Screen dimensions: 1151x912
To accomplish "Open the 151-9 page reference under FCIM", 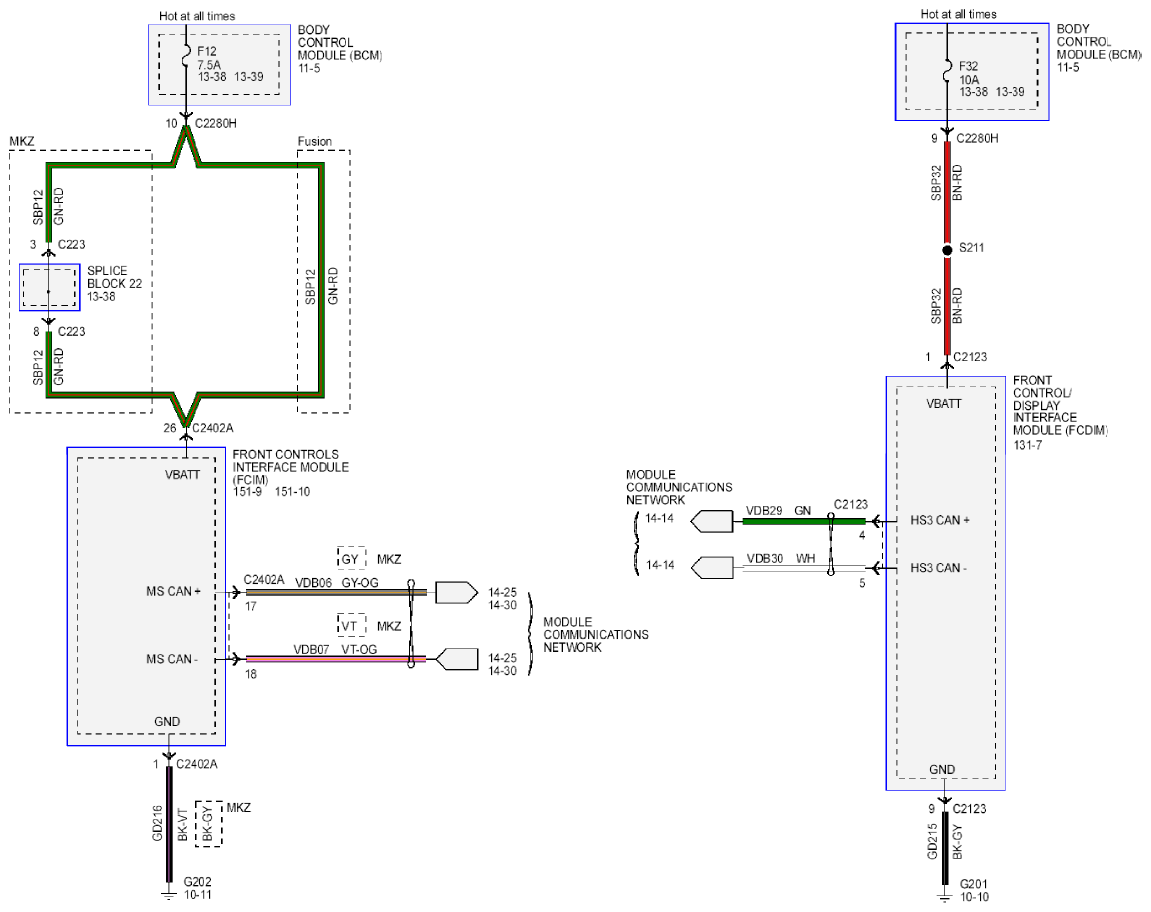I will tap(247, 492).
